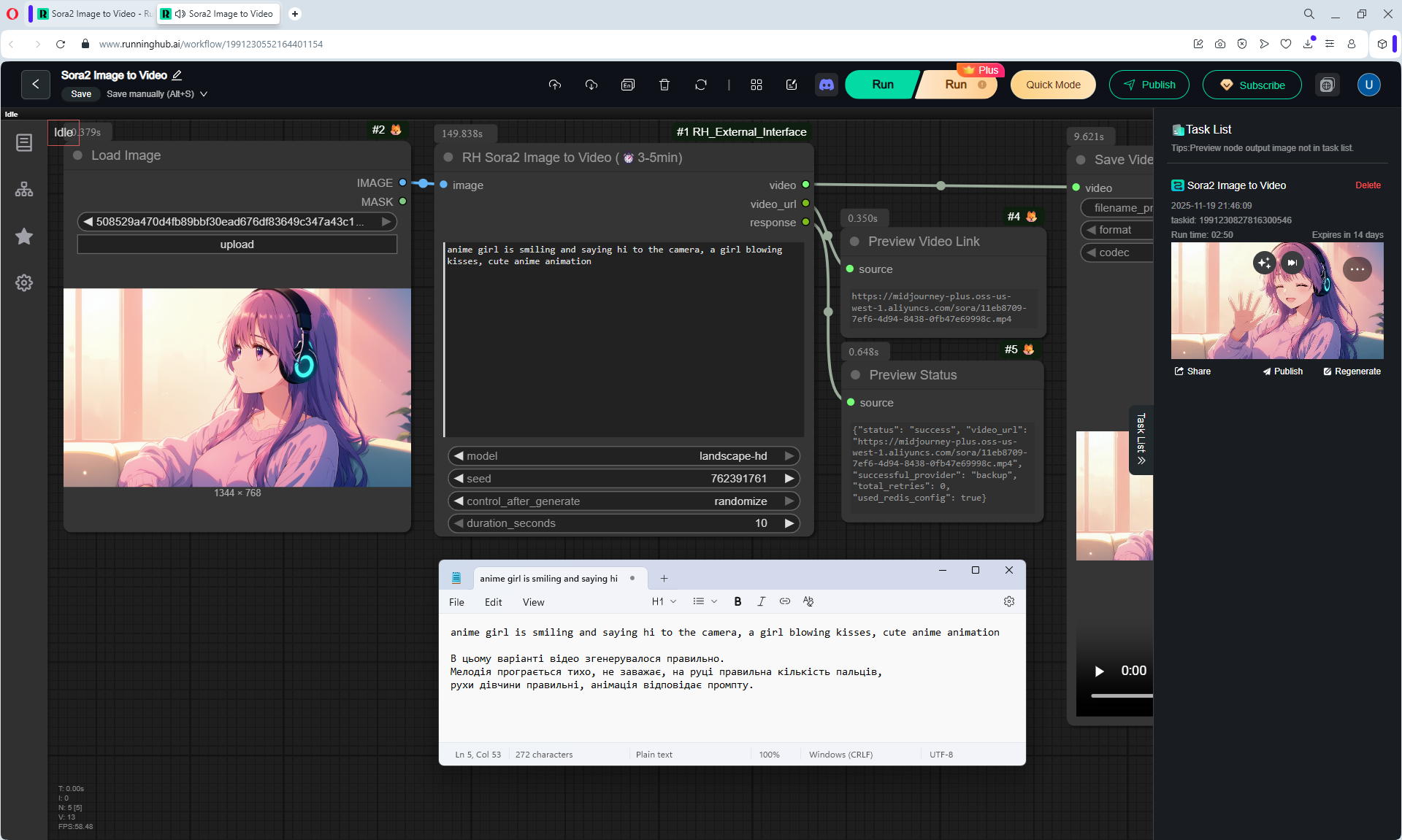
Task: Toggle the Preview Status node collapse dot
Action: coord(855,375)
